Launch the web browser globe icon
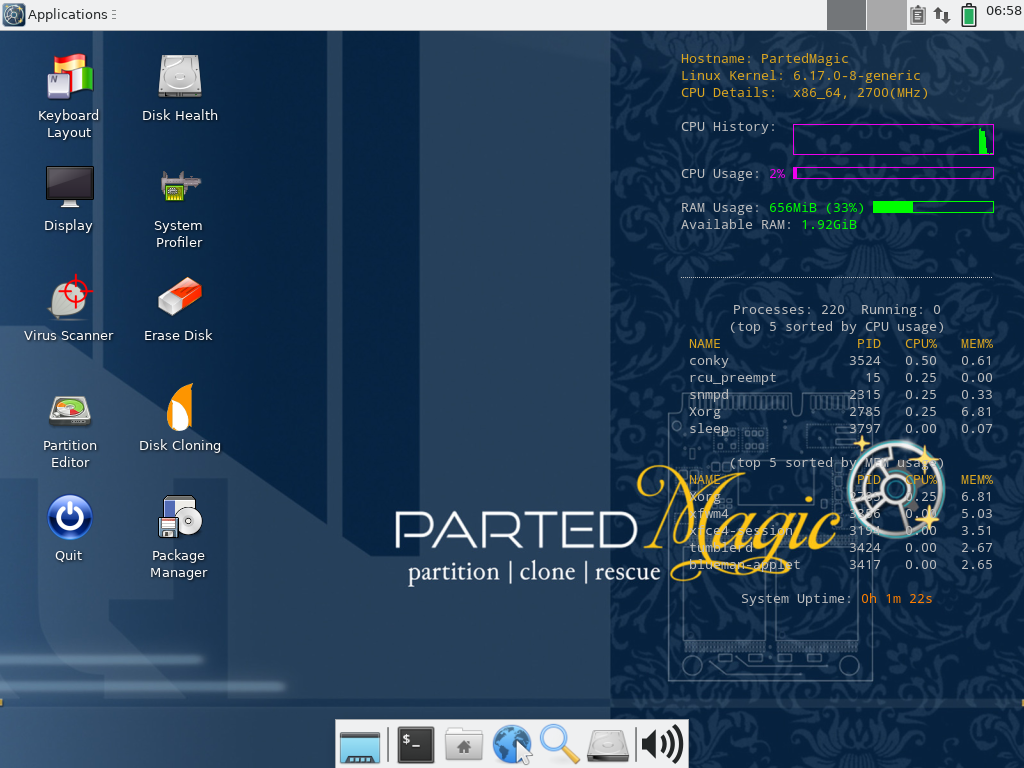This screenshot has height=768, width=1024. pos(511,744)
